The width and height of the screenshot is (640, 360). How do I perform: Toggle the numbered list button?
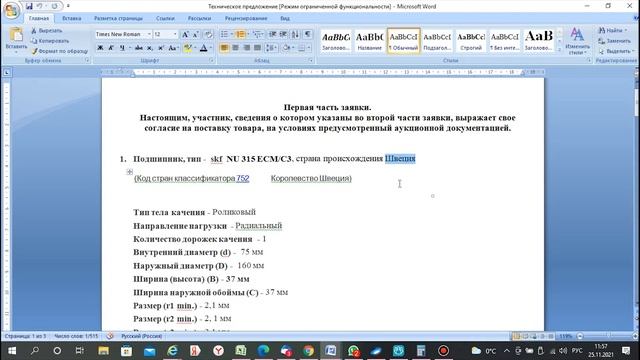tap(240, 35)
